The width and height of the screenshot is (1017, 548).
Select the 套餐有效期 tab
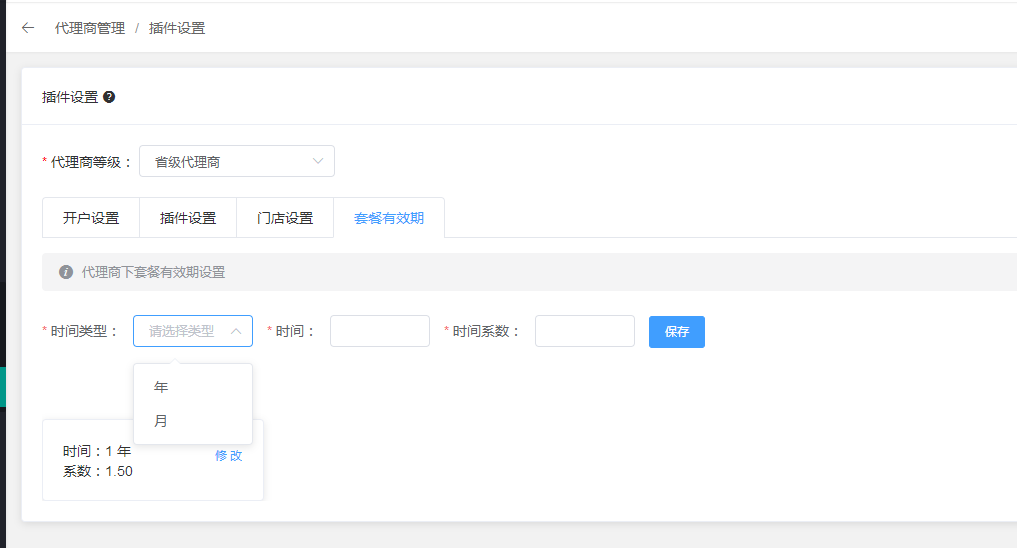point(389,218)
